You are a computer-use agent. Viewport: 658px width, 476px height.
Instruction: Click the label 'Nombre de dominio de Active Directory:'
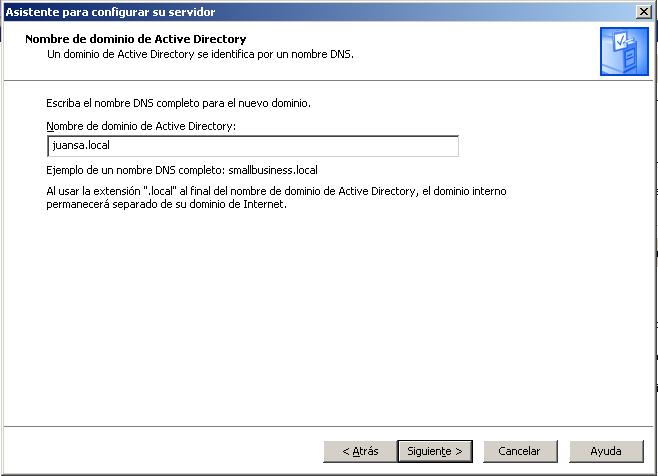(x=141, y=126)
